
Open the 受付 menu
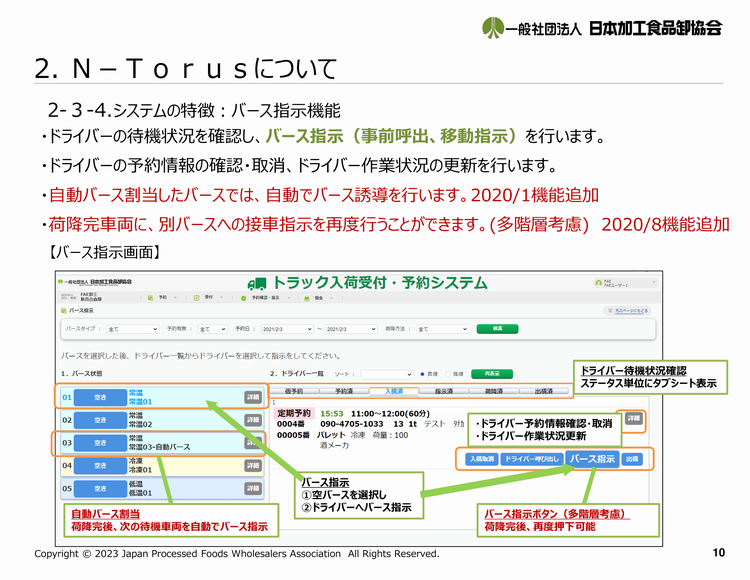[x=209, y=298]
